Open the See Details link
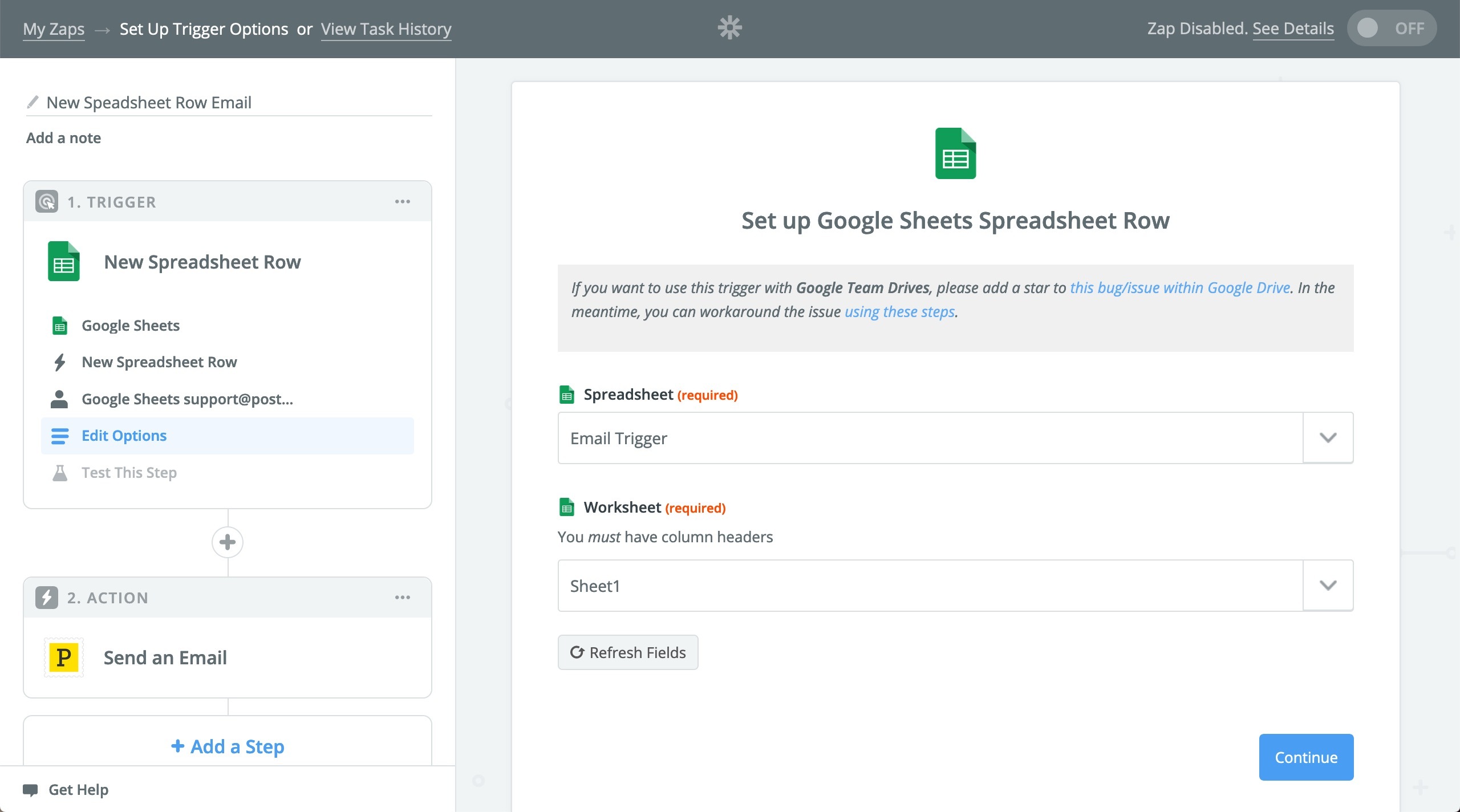This screenshot has height=812, width=1460. [x=1293, y=28]
